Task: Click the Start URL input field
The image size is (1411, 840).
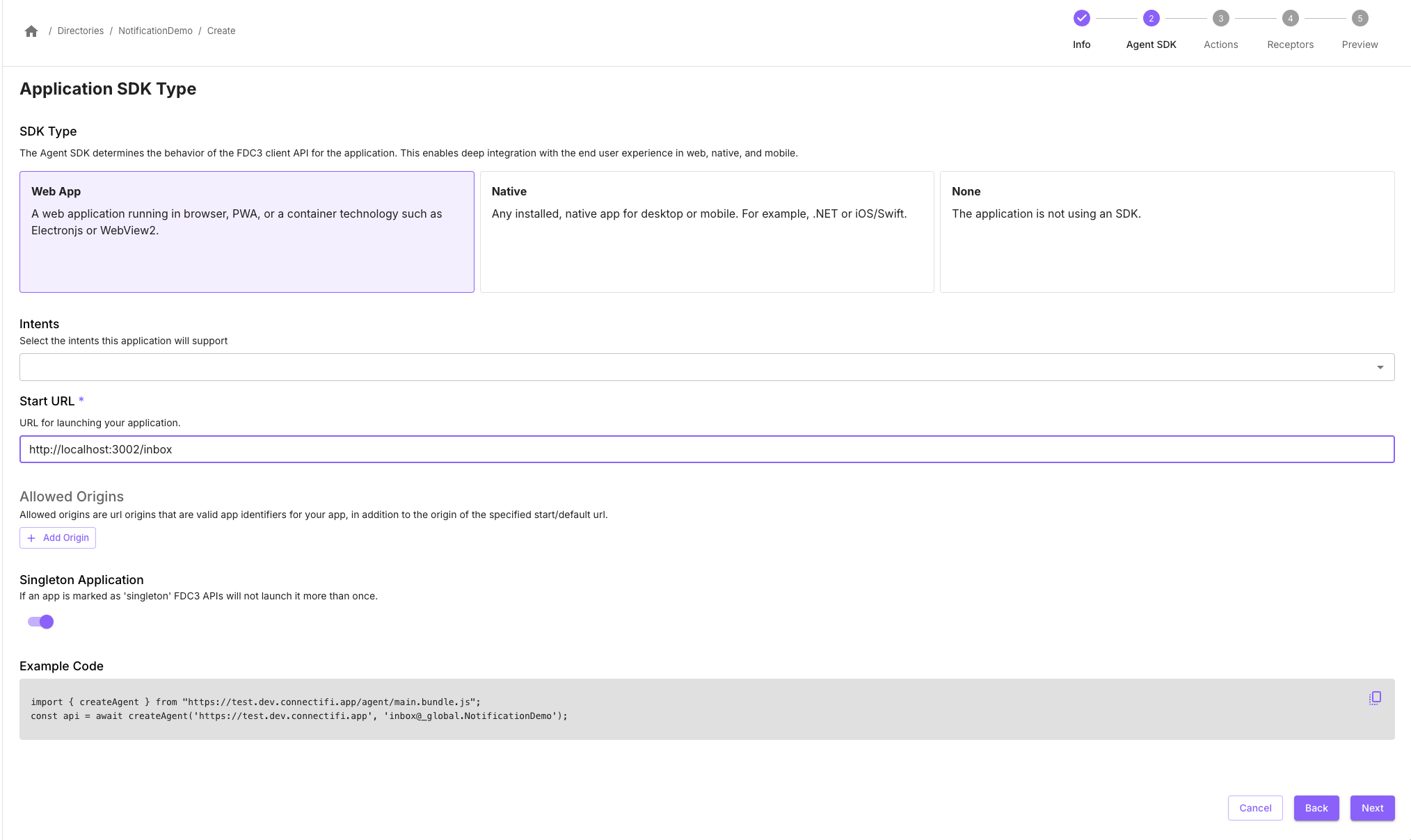Action: 707,449
